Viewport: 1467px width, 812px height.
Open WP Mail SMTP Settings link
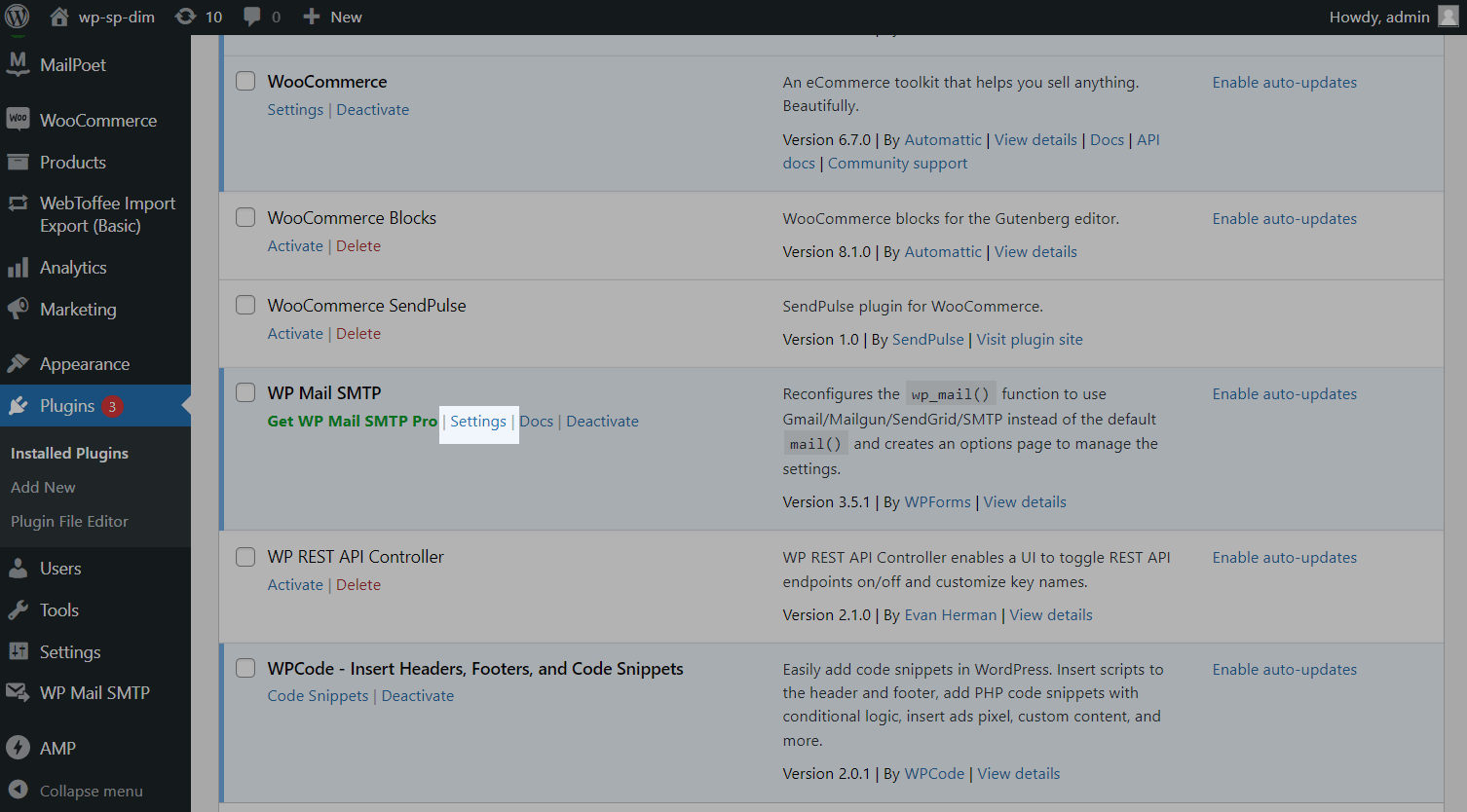pos(478,421)
